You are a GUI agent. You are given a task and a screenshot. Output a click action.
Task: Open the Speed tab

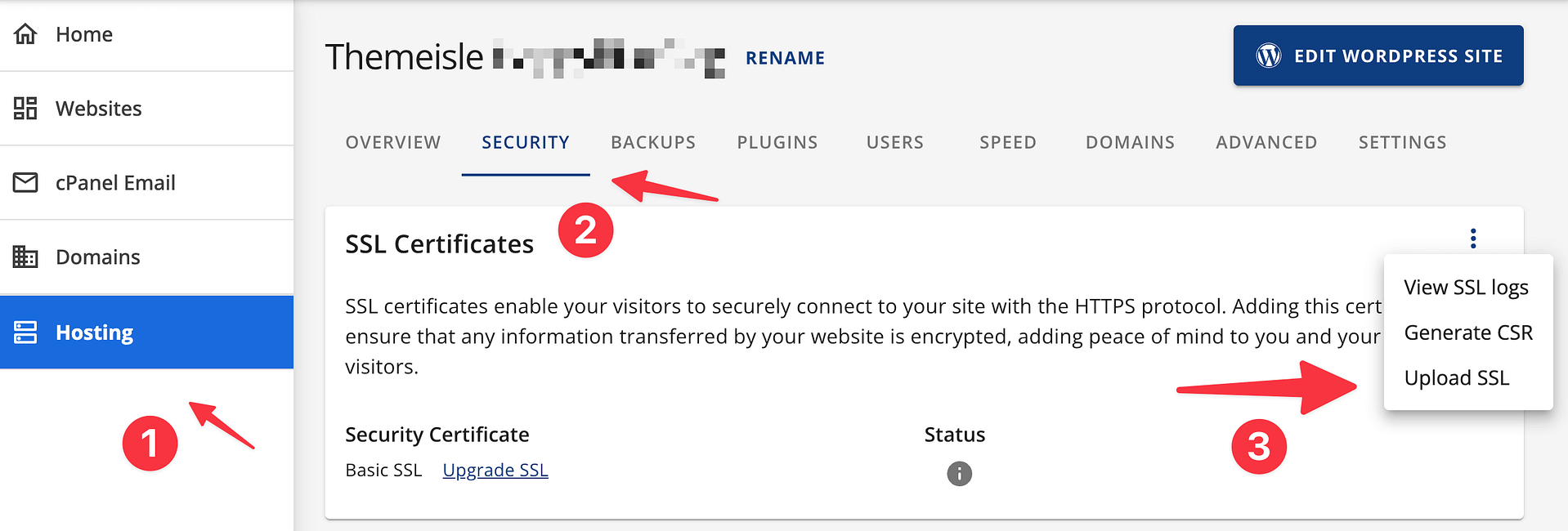(x=1007, y=142)
